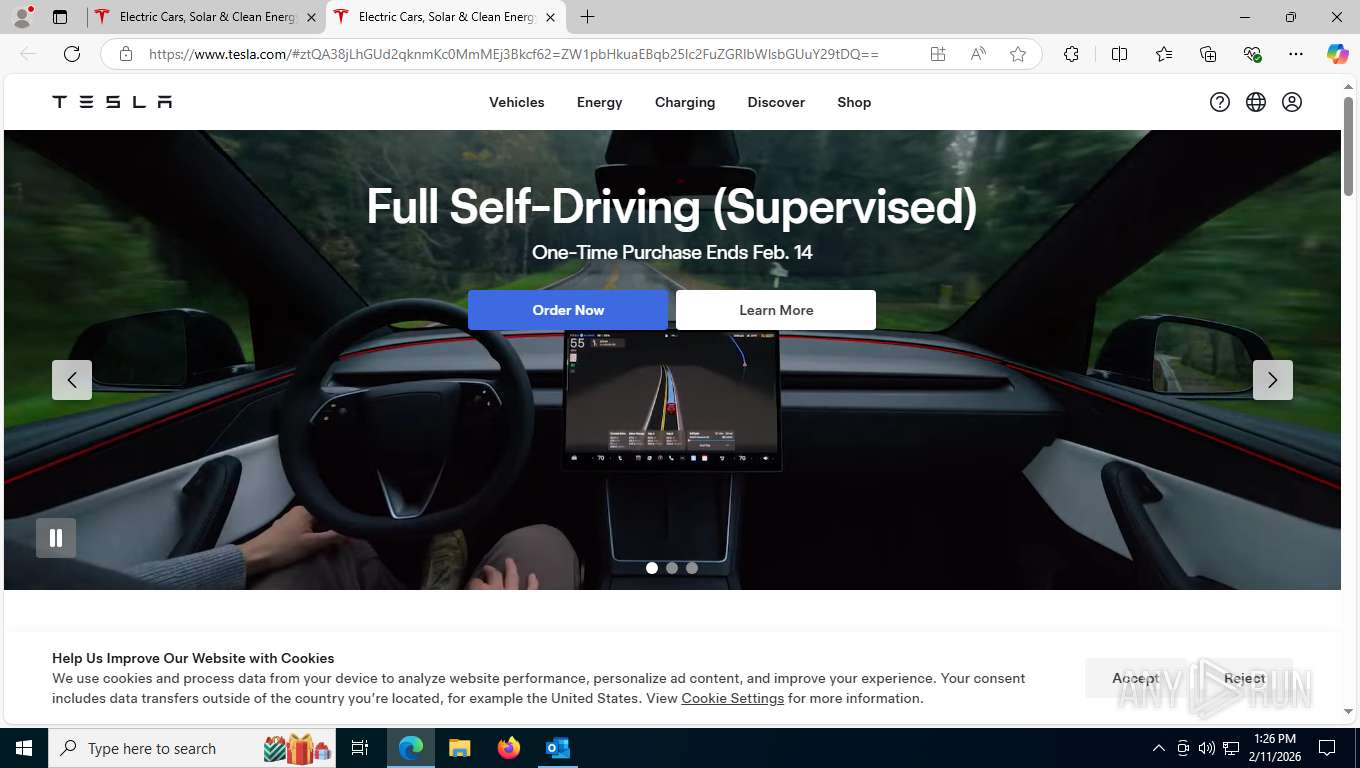1360x768 pixels.
Task: Select the third carousel dot
Action: [x=692, y=568]
